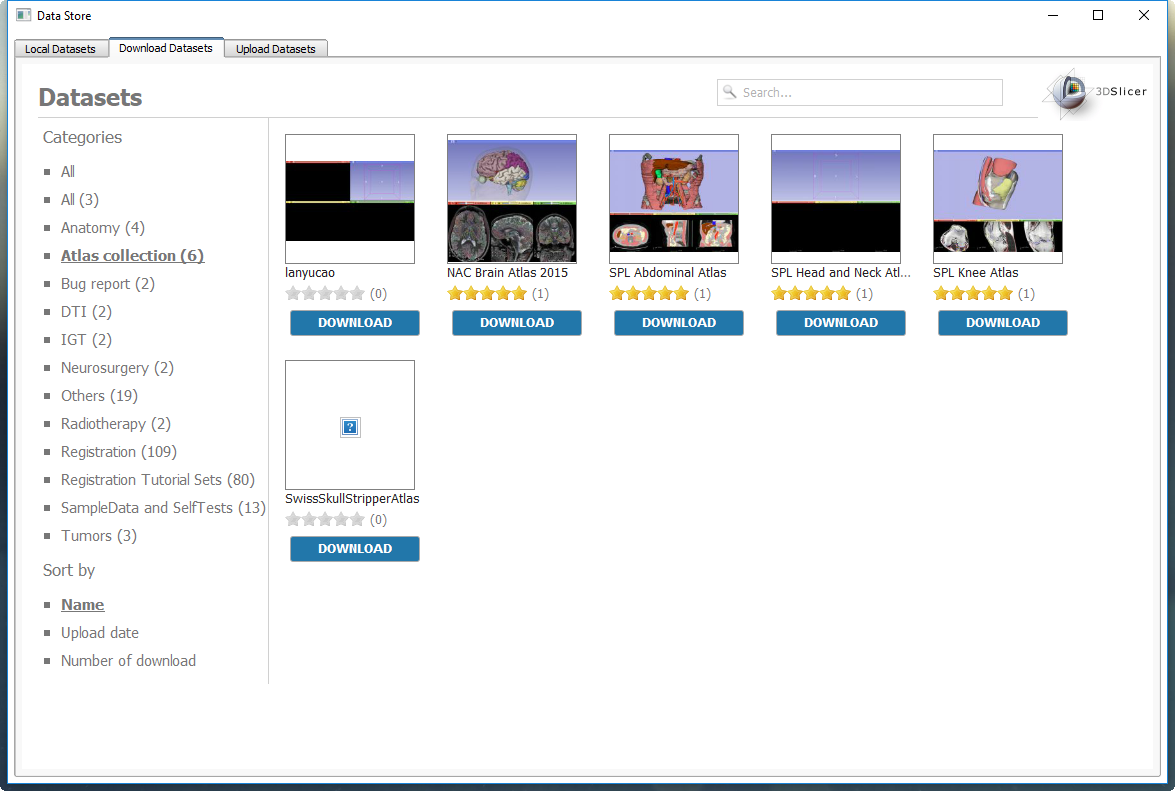Choose the Anatomy (4) category
Screen dimensions: 1175x791
coord(102,228)
